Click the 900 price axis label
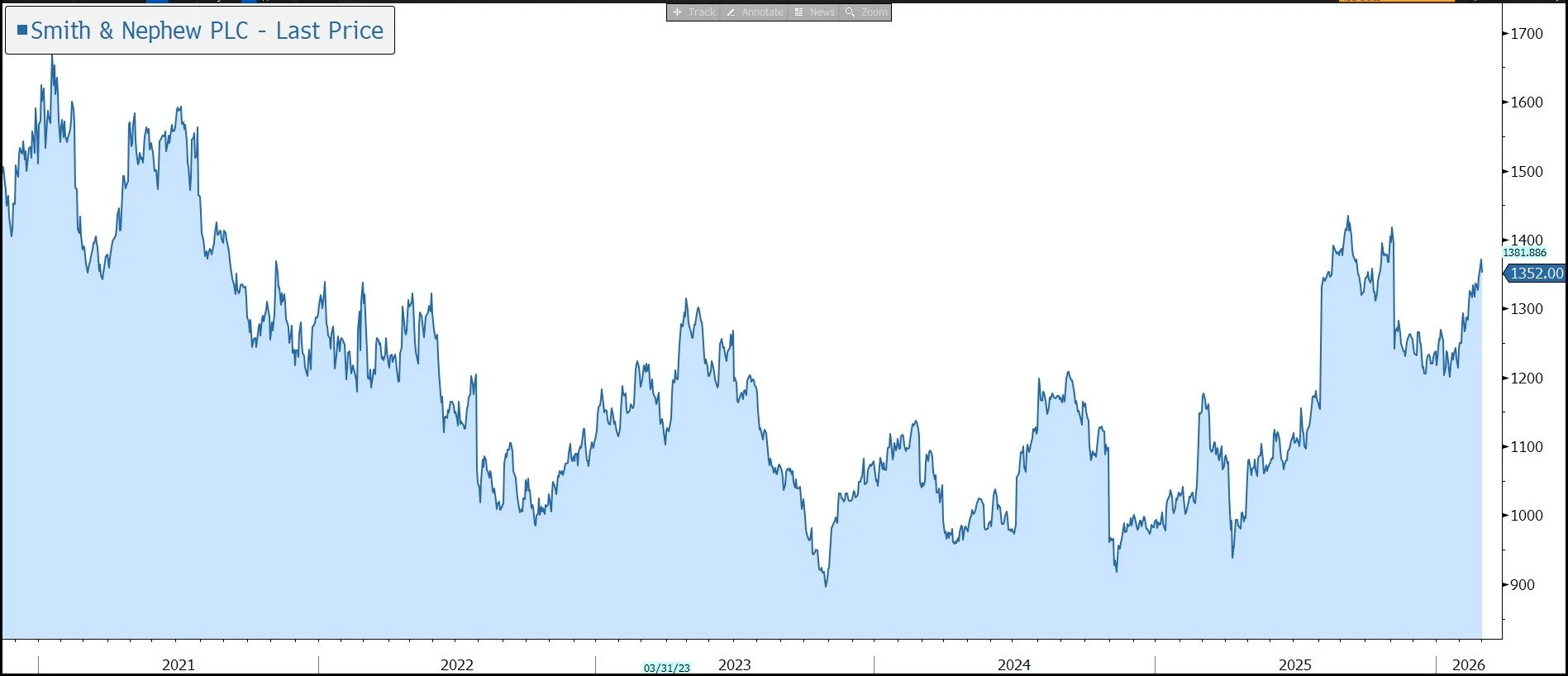 [1523, 585]
